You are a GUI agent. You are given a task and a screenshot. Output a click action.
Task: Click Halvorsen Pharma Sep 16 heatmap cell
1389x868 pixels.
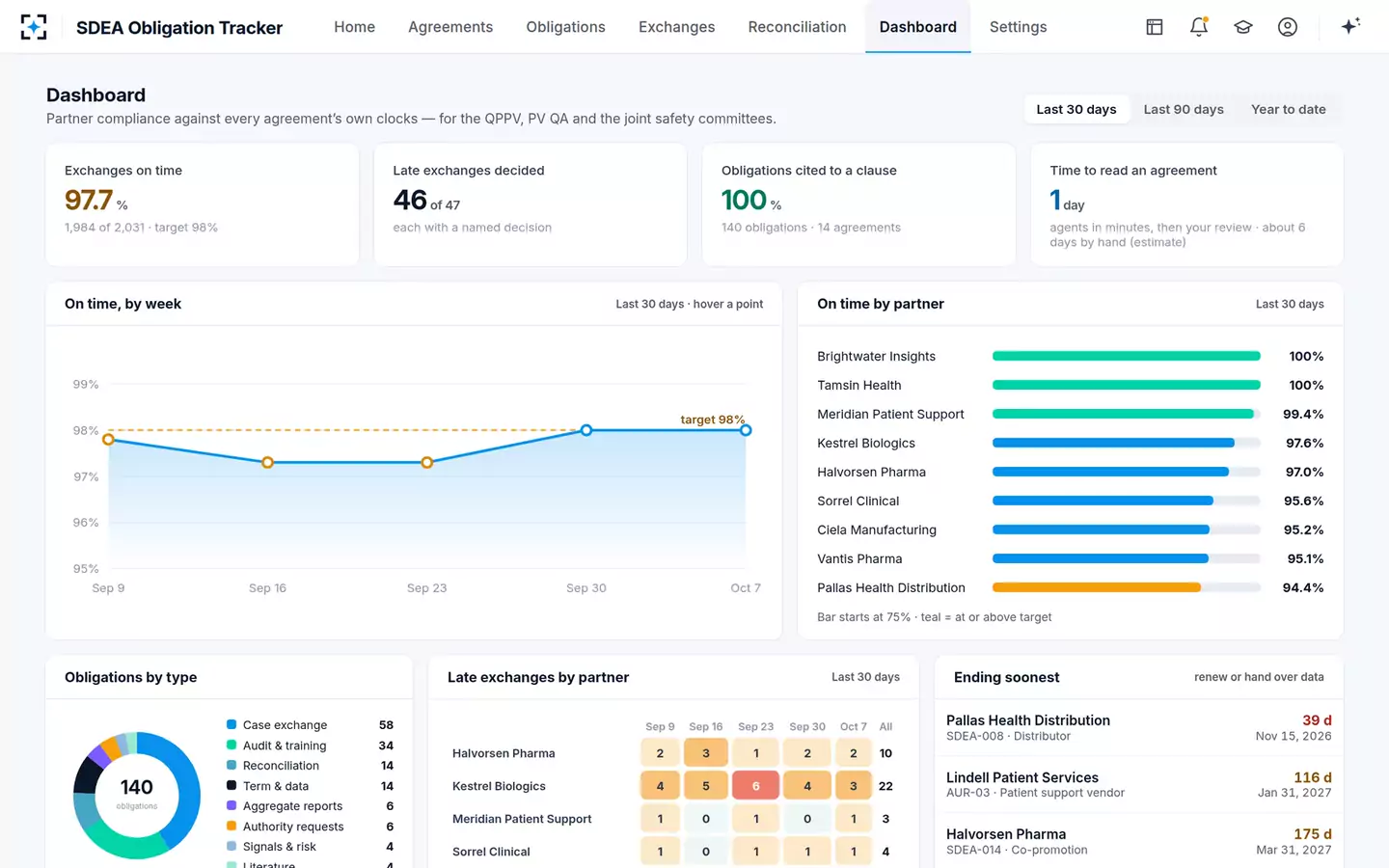(x=706, y=753)
